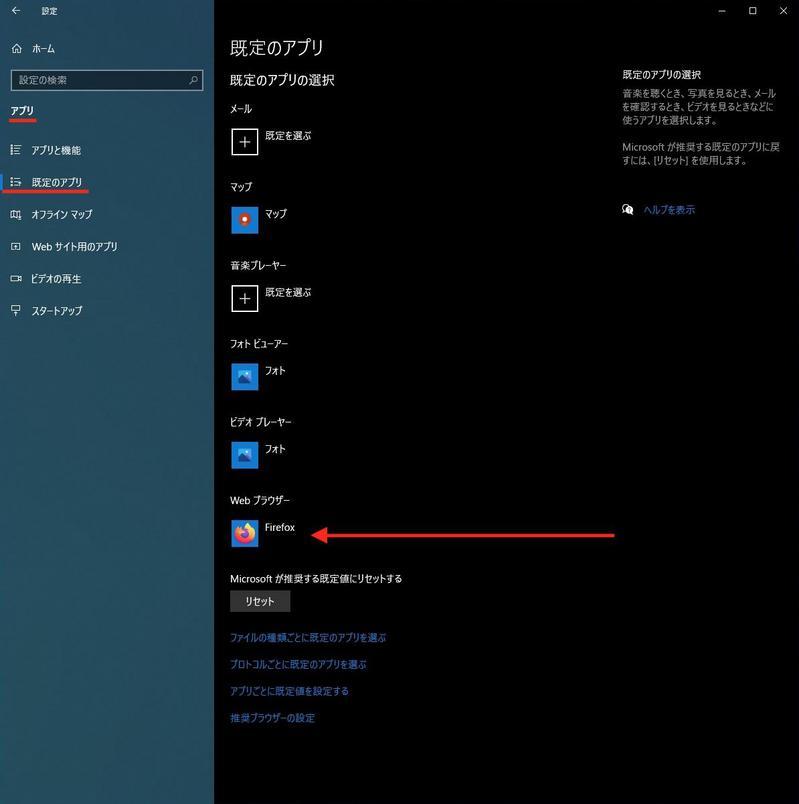Focus the 設定の検索 search box
Screen dimensions: 799x804
click(107, 80)
